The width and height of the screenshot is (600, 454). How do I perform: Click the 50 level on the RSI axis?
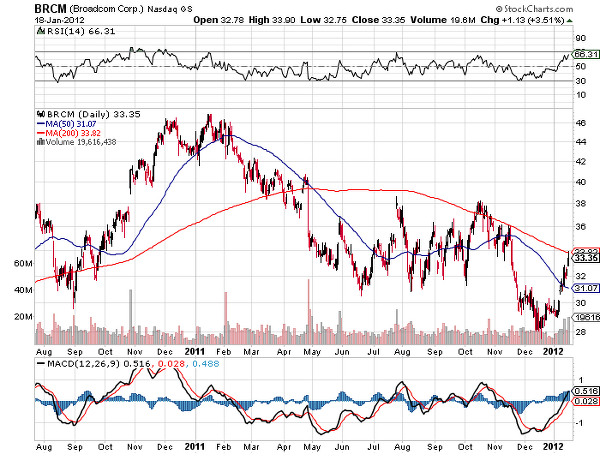point(580,66)
